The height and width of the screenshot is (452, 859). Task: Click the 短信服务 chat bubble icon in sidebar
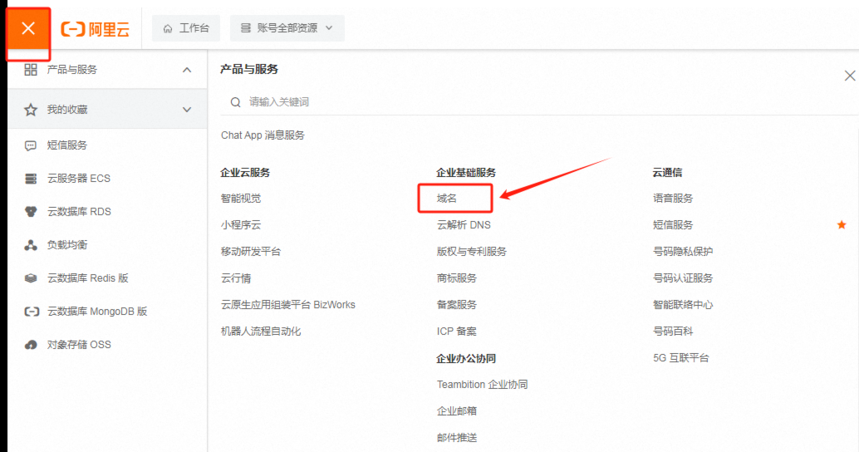(31, 145)
